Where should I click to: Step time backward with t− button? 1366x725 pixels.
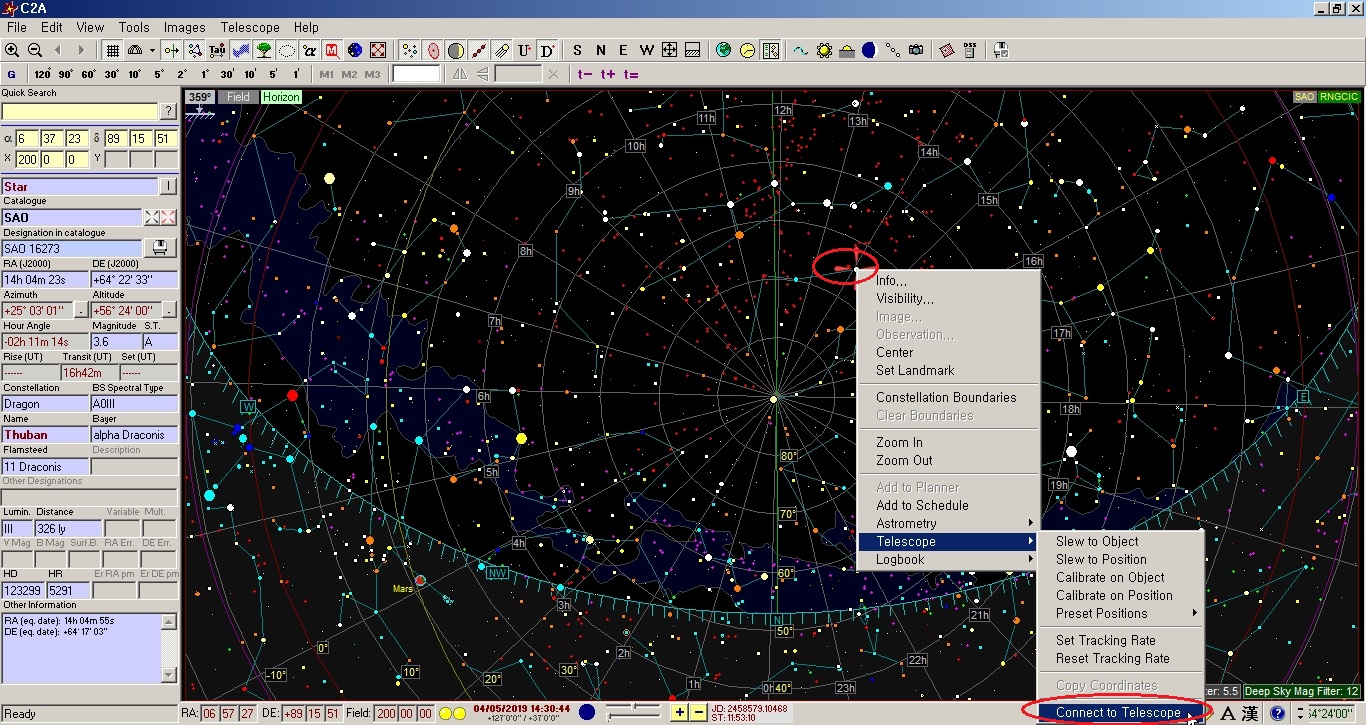585,74
